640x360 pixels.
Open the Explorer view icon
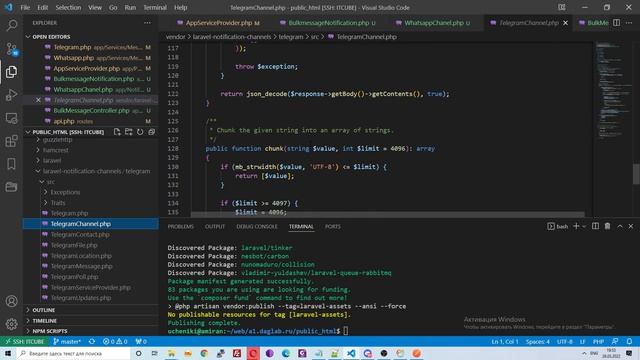point(11,72)
